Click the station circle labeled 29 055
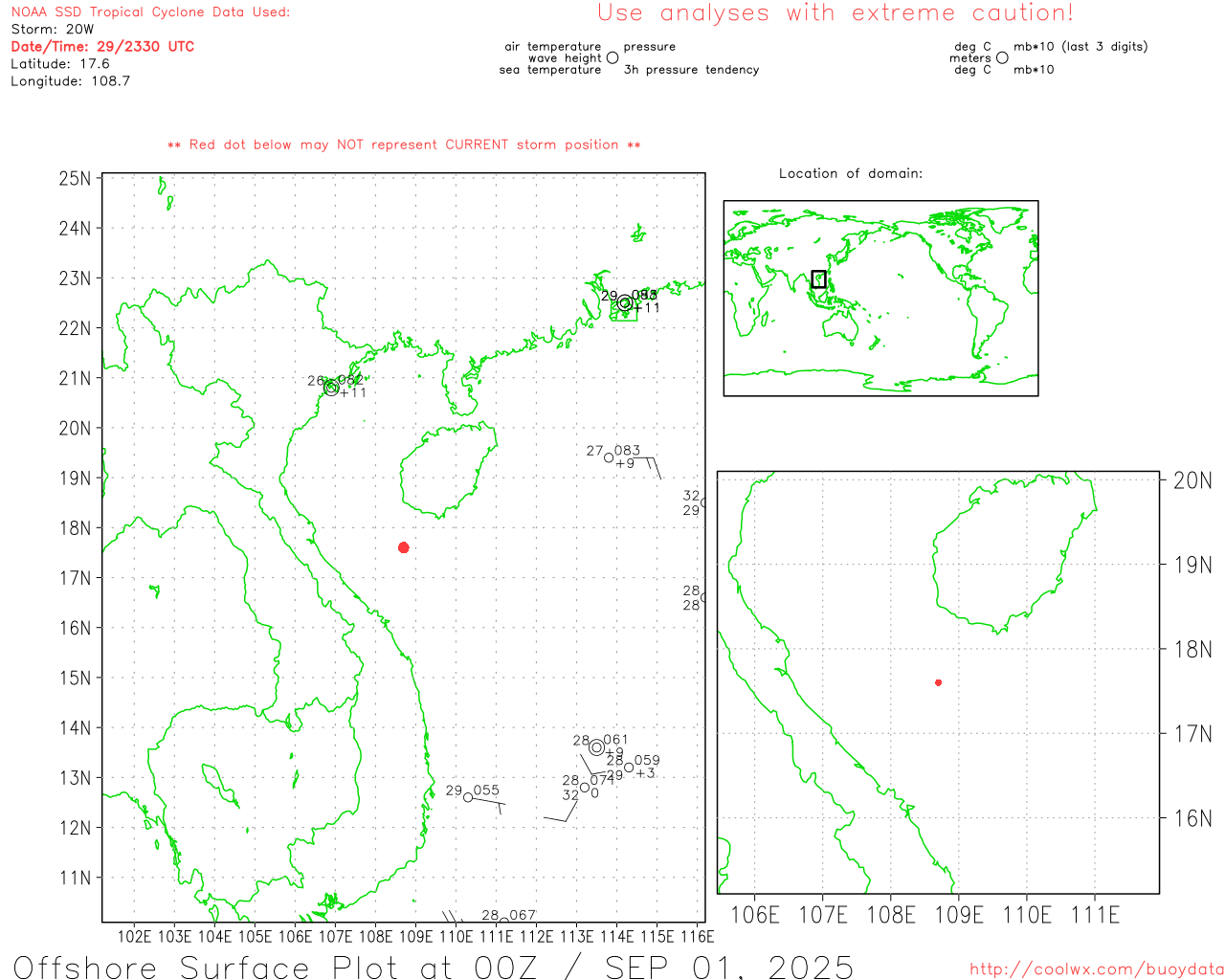 click(x=468, y=797)
